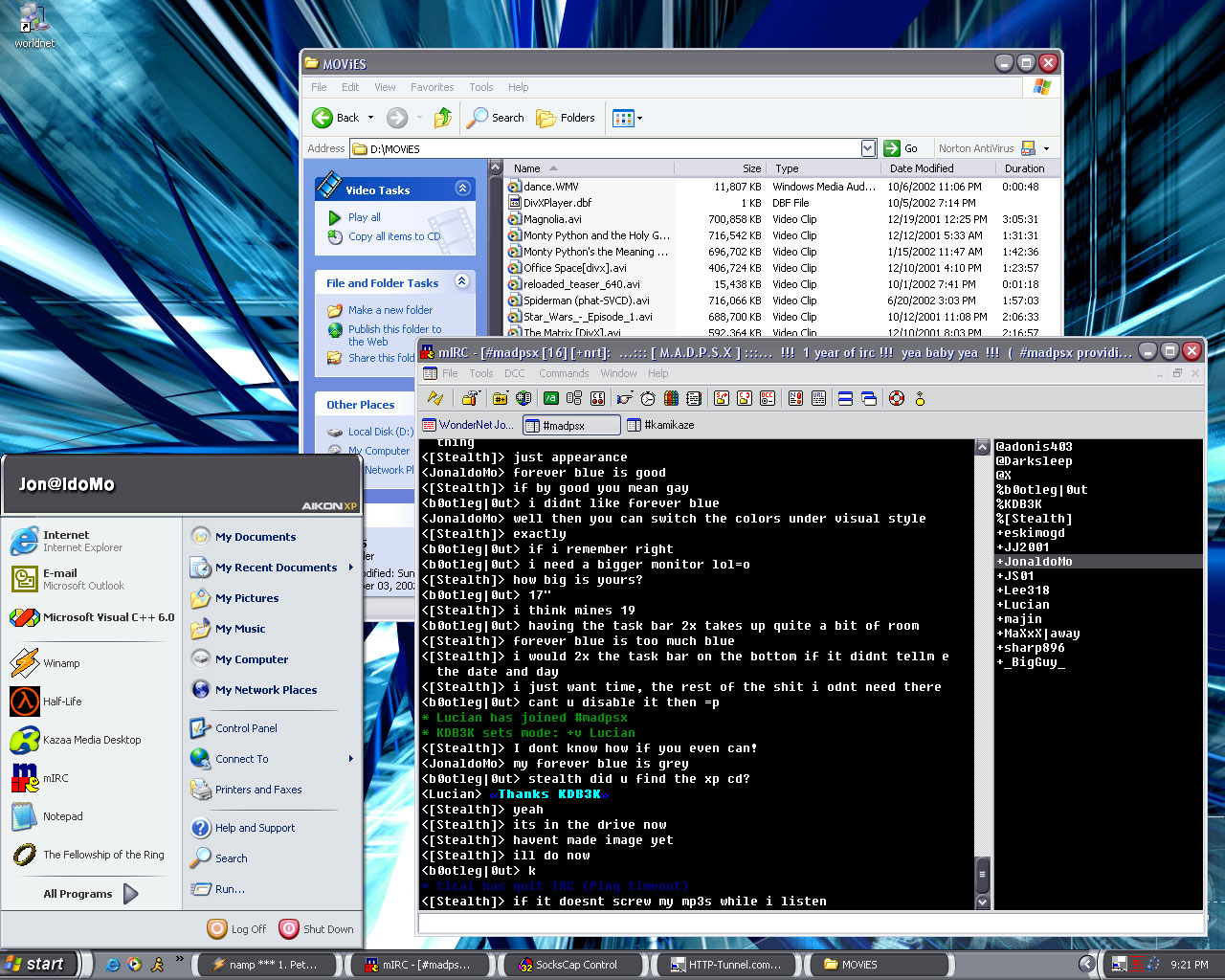Click the DCC Send file icon
This screenshot has height=980, width=1225.
722,398
